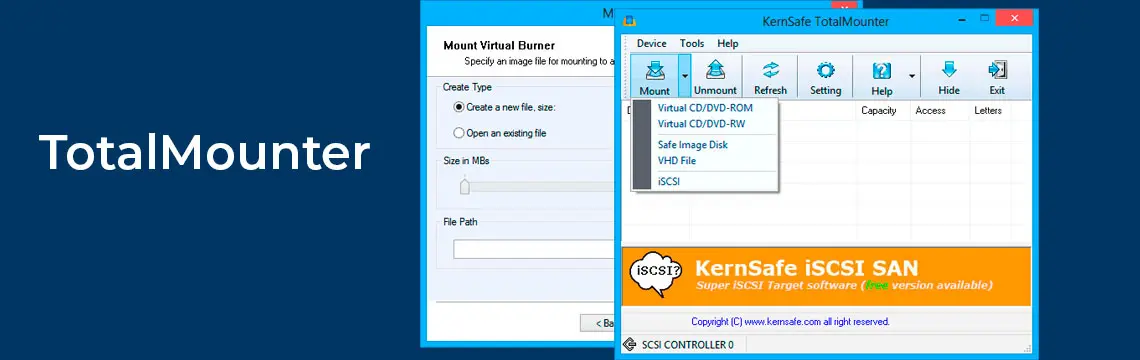1140x360 pixels.
Task: Select Open an existing file option
Action: point(459,133)
